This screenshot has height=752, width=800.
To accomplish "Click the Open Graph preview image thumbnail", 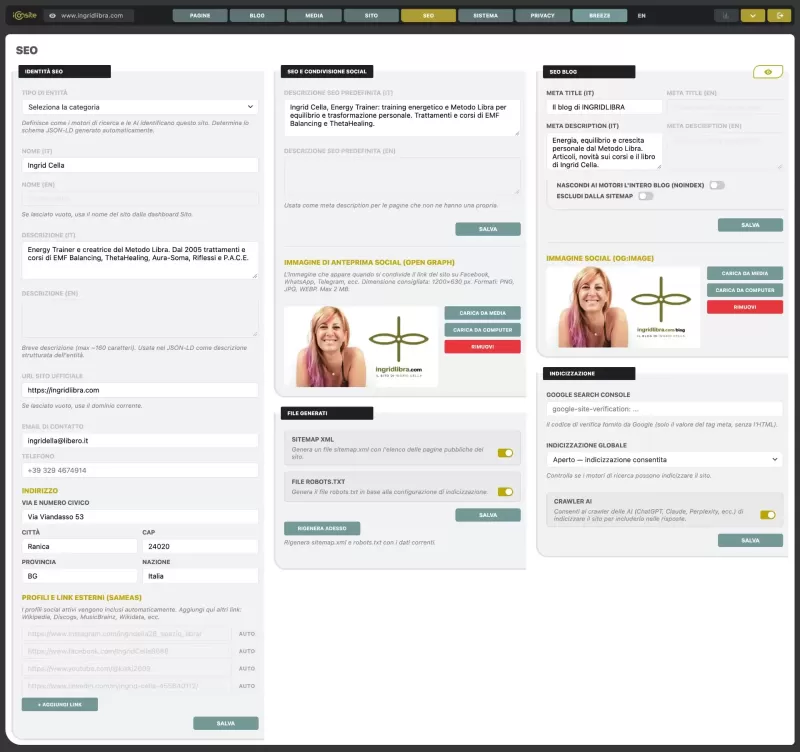I will point(361,346).
